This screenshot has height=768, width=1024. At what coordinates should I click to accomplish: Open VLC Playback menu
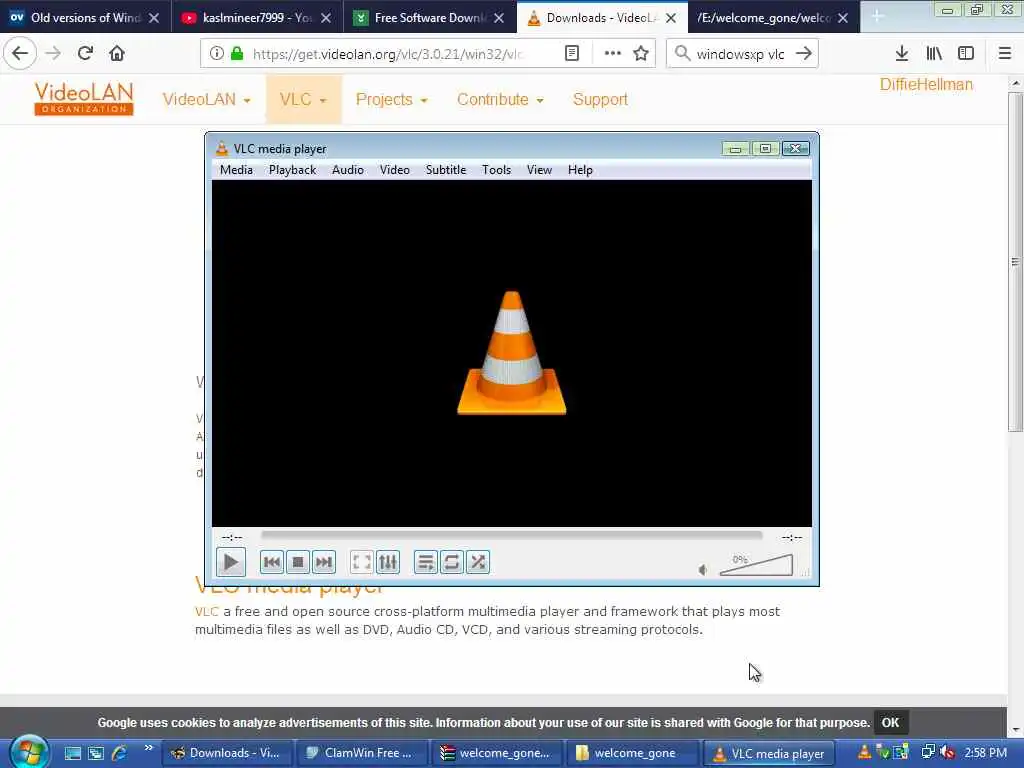[x=292, y=170]
